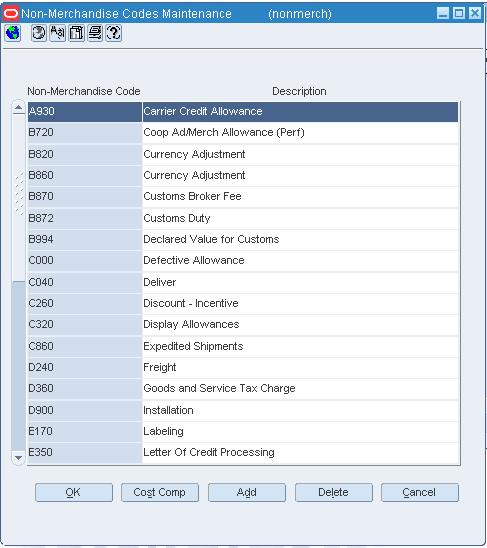Select code B870

tap(85, 197)
